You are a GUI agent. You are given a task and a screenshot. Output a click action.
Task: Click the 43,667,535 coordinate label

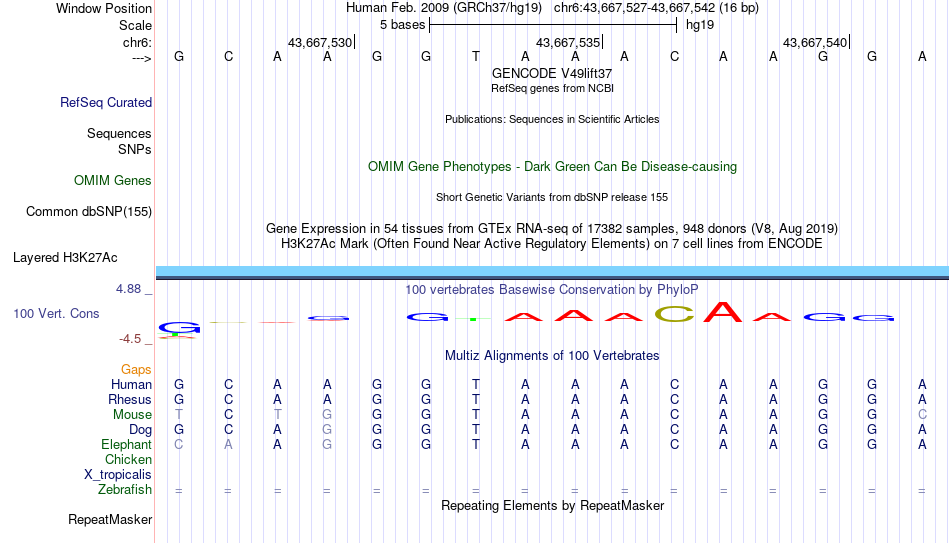tap(568, 42)
